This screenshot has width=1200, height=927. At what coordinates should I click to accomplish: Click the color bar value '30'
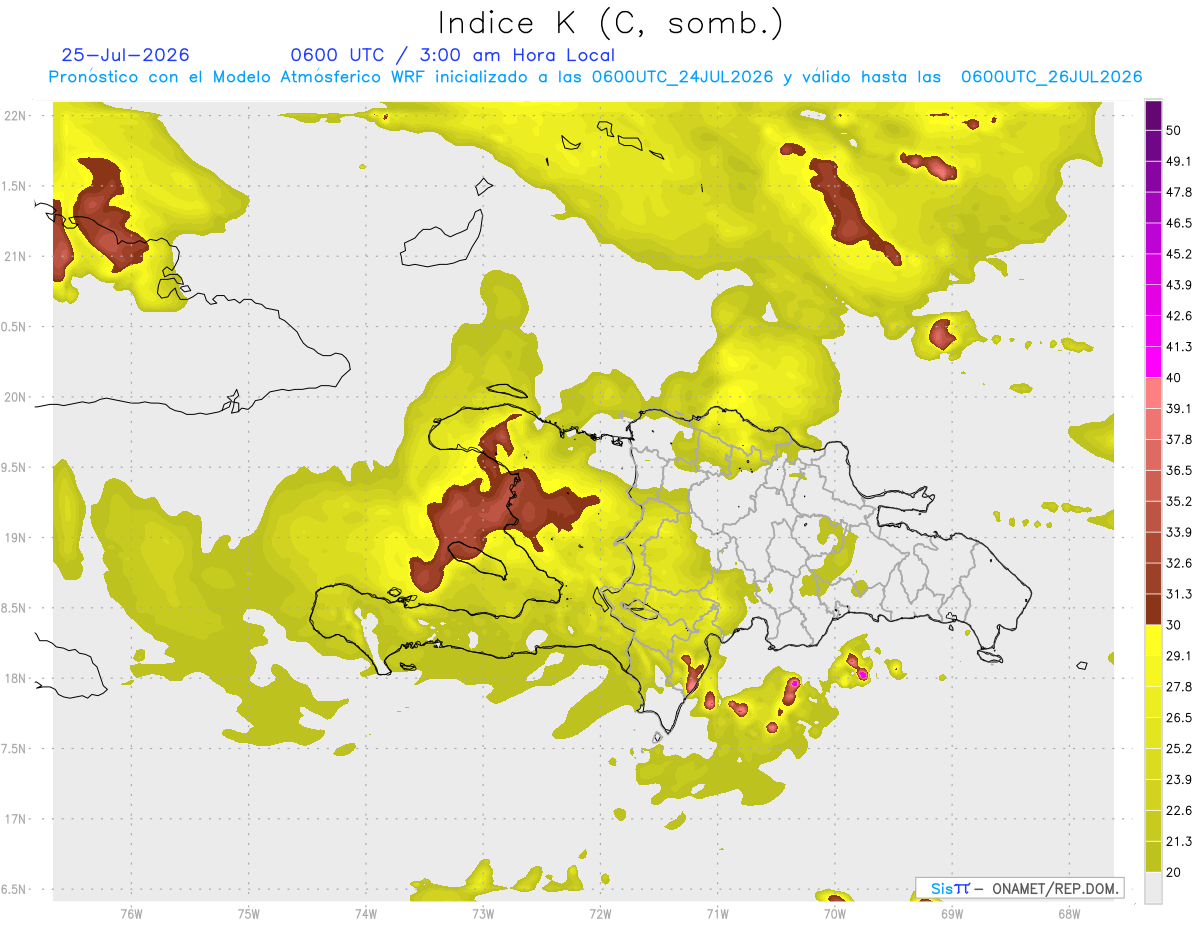coord(1174,625)
